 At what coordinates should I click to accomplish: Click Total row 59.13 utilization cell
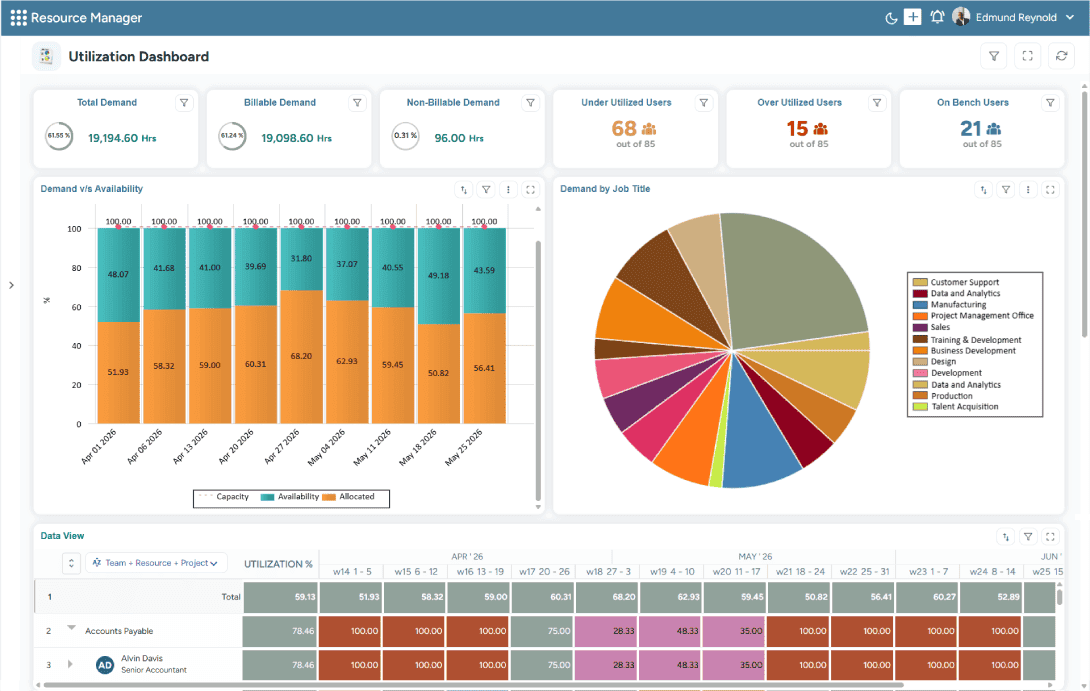click(280, 597)
